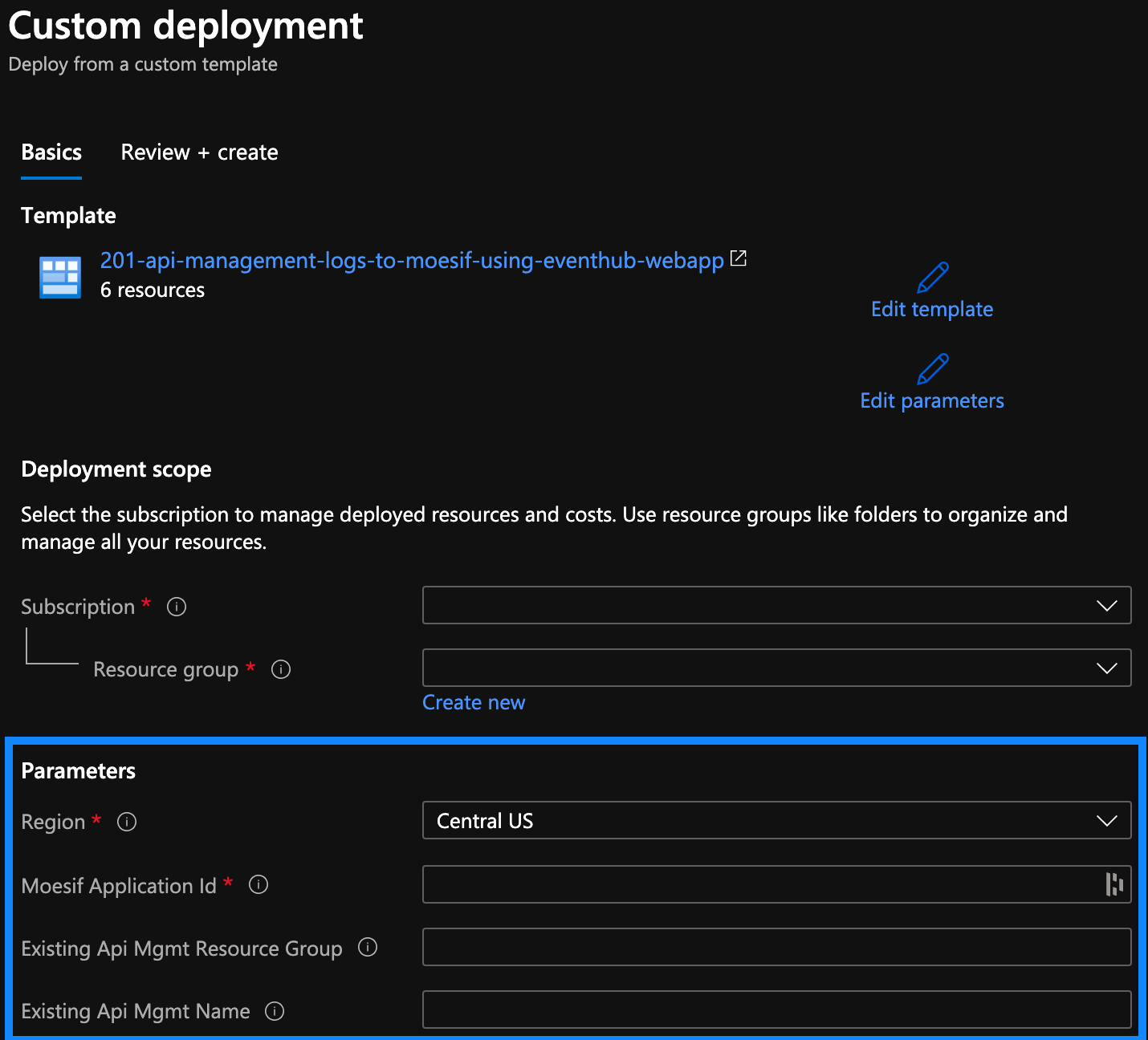Switch to the Review + create tab
1148x1040 pixels.
[198, 152]
